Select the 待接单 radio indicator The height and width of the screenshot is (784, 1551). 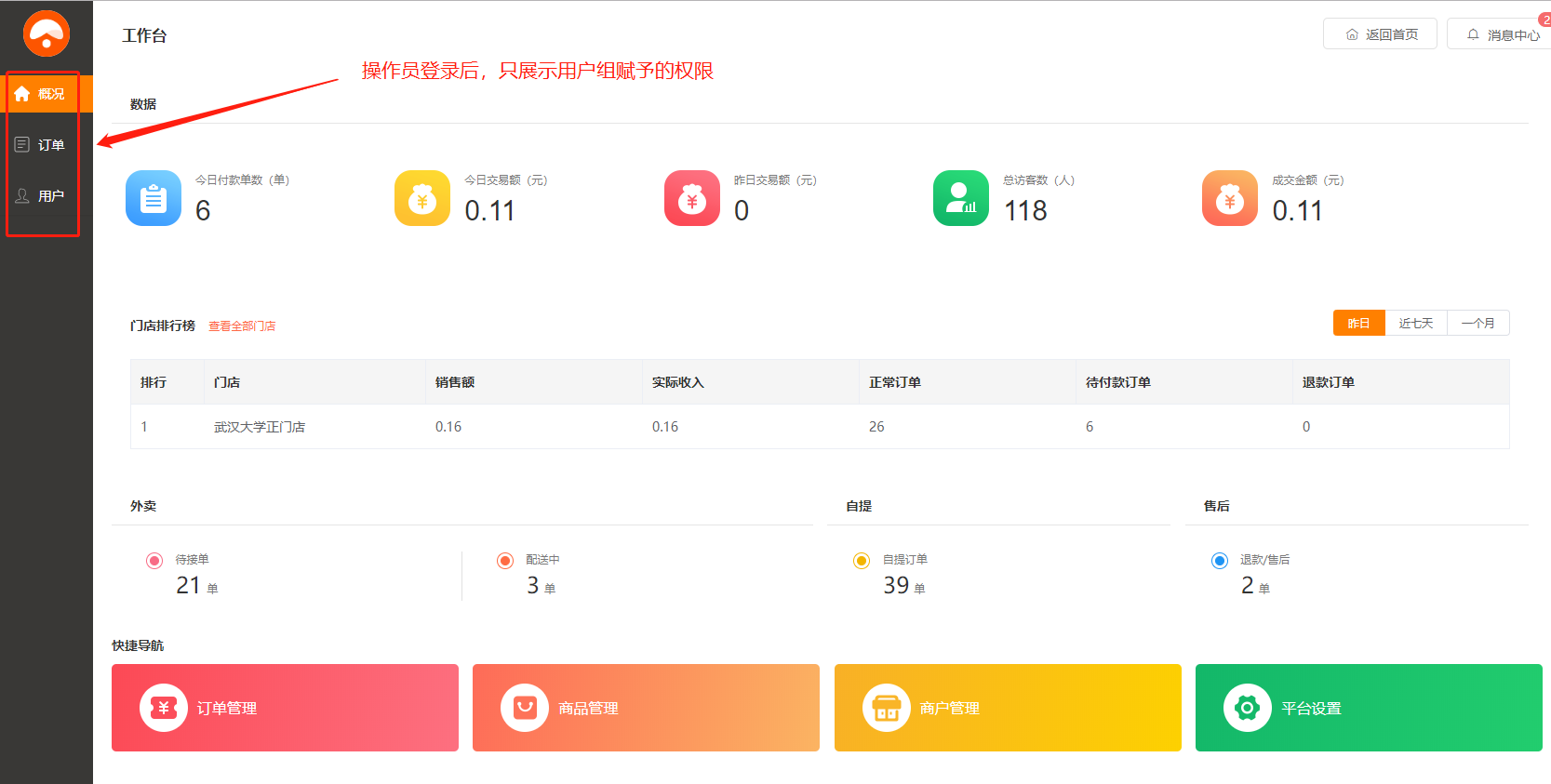[x=154, y=560]
